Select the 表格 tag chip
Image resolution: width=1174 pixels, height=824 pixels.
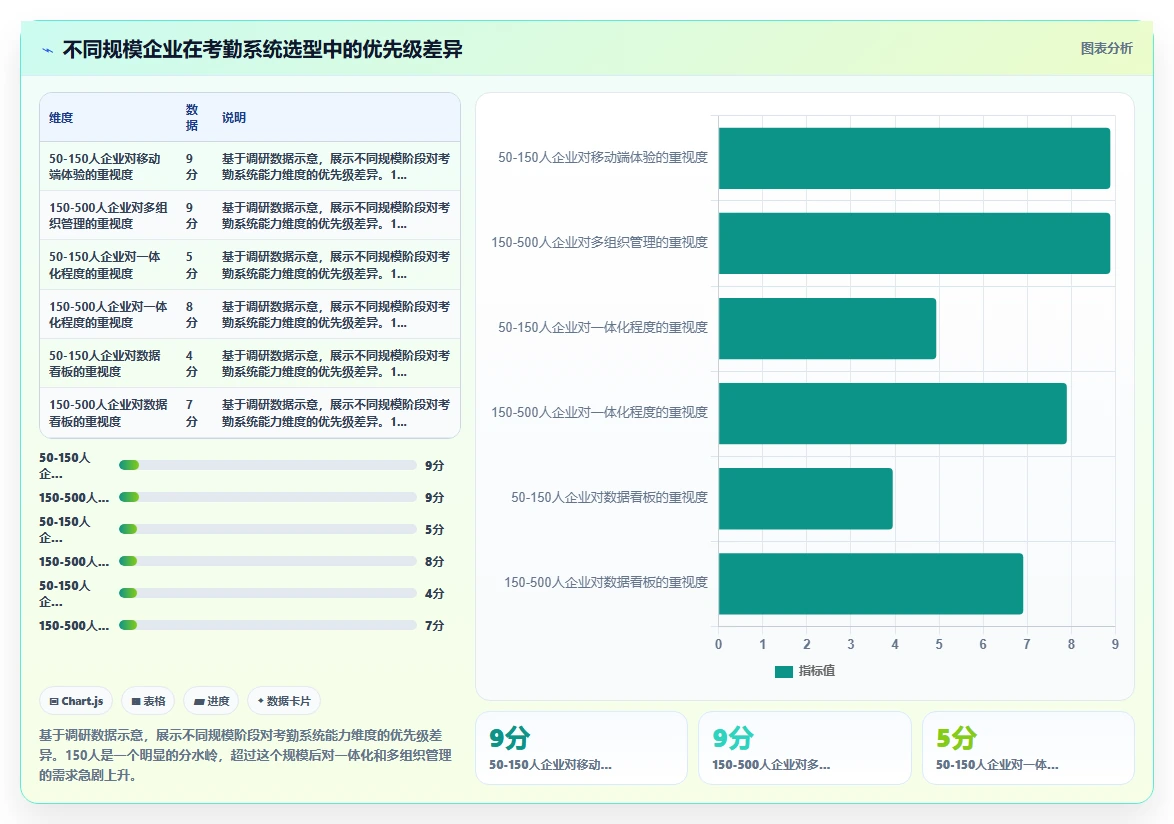click(148, 701)
